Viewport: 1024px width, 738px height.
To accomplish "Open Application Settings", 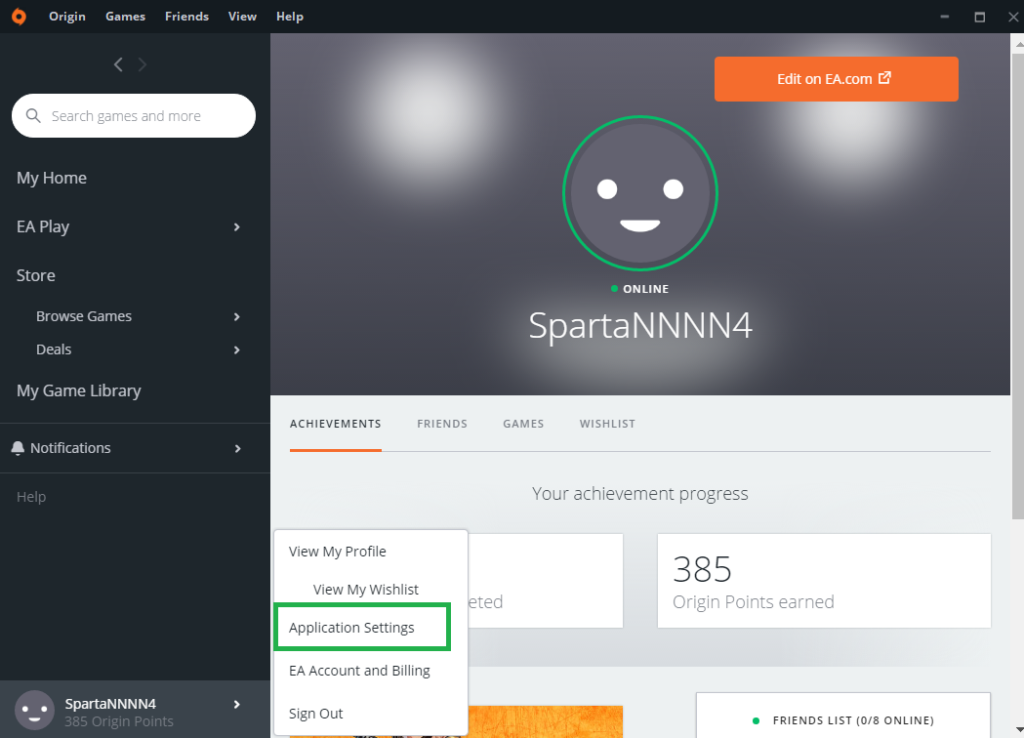I will click(351, 628).
